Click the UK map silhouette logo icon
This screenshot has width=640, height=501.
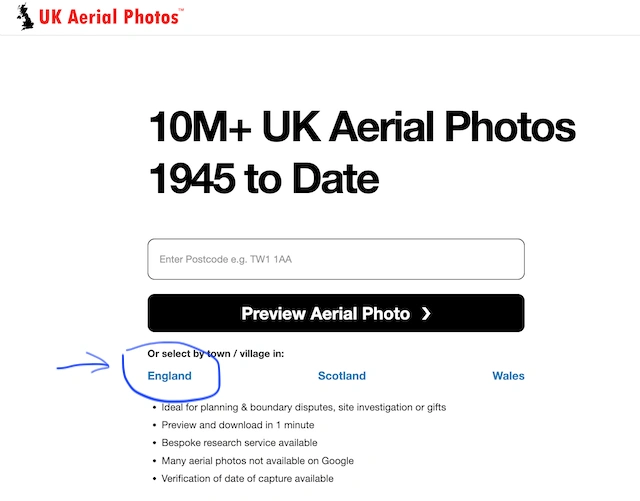tap(25, 17)
